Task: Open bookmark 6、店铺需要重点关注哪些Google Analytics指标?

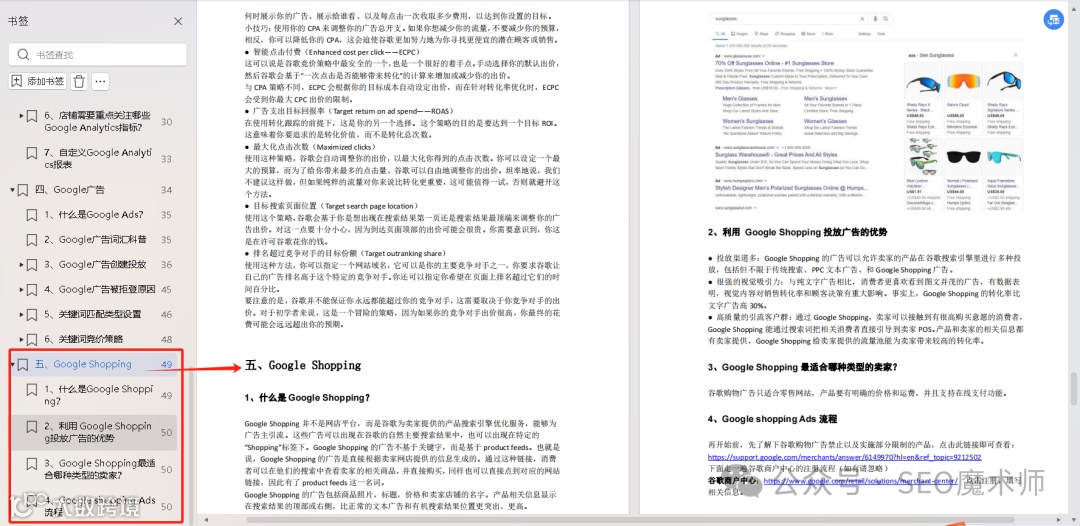Action: pyautogui.click(x=97, y=122)
